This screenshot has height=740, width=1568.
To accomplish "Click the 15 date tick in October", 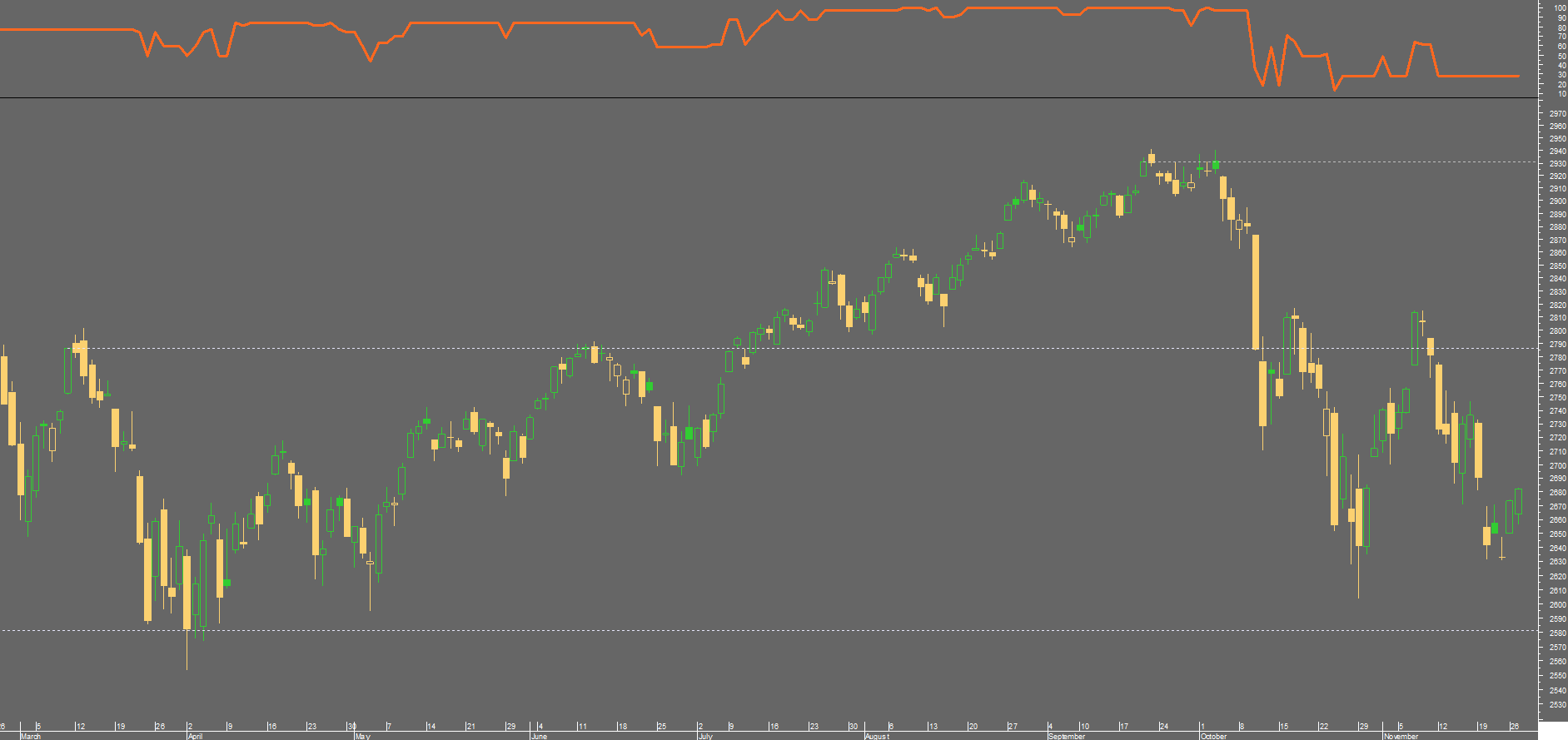I will [x=1283, y=727].
